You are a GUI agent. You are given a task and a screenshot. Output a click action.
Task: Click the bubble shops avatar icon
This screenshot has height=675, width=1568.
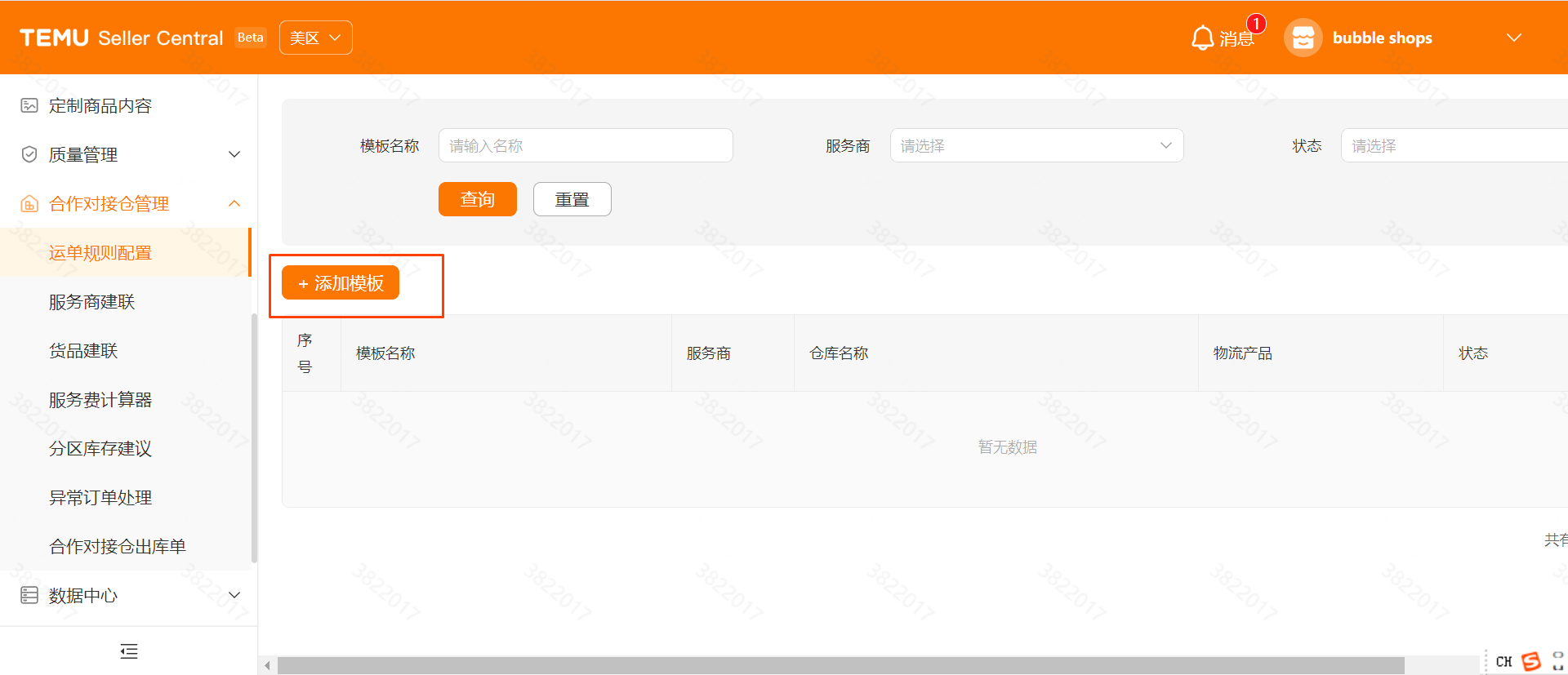[x=1303, y=38]
